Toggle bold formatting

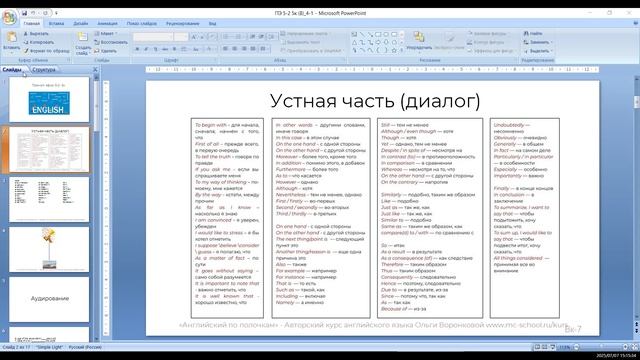tap(137, 49)
